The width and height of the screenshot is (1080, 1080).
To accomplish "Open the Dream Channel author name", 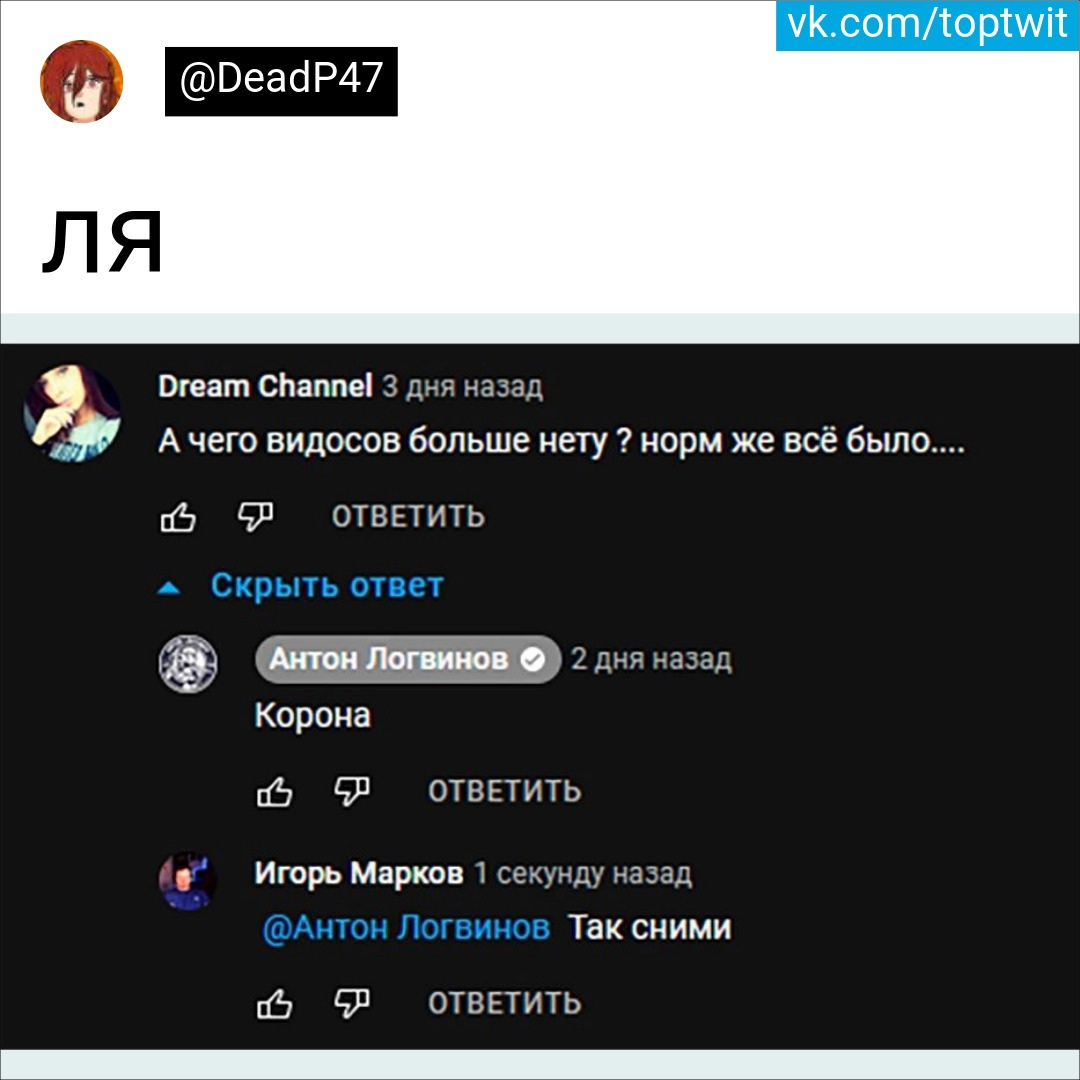I will coord(265,386).
